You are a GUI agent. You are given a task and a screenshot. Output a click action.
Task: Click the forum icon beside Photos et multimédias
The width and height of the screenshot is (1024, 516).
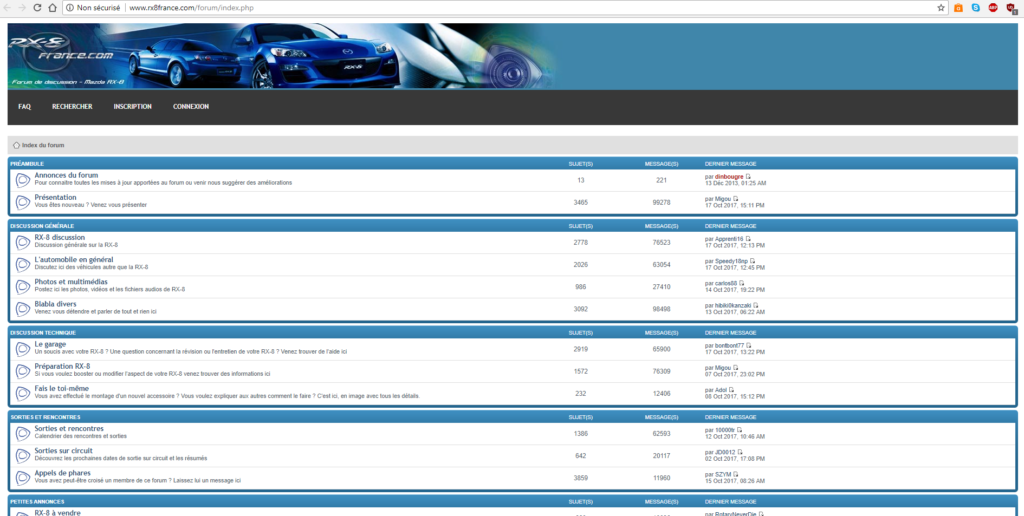coord(23,287)
